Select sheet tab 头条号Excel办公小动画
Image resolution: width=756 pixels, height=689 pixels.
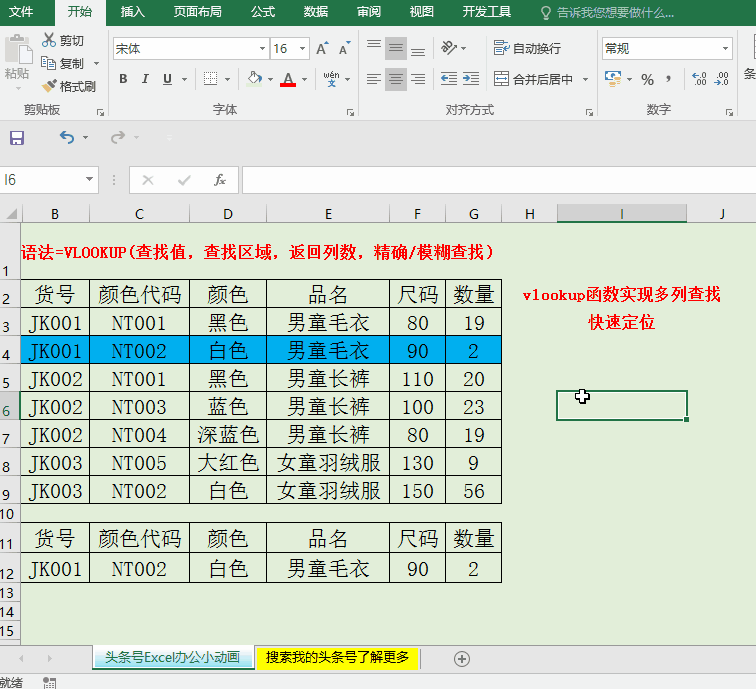pyautogui.click(x=173, y=657)
